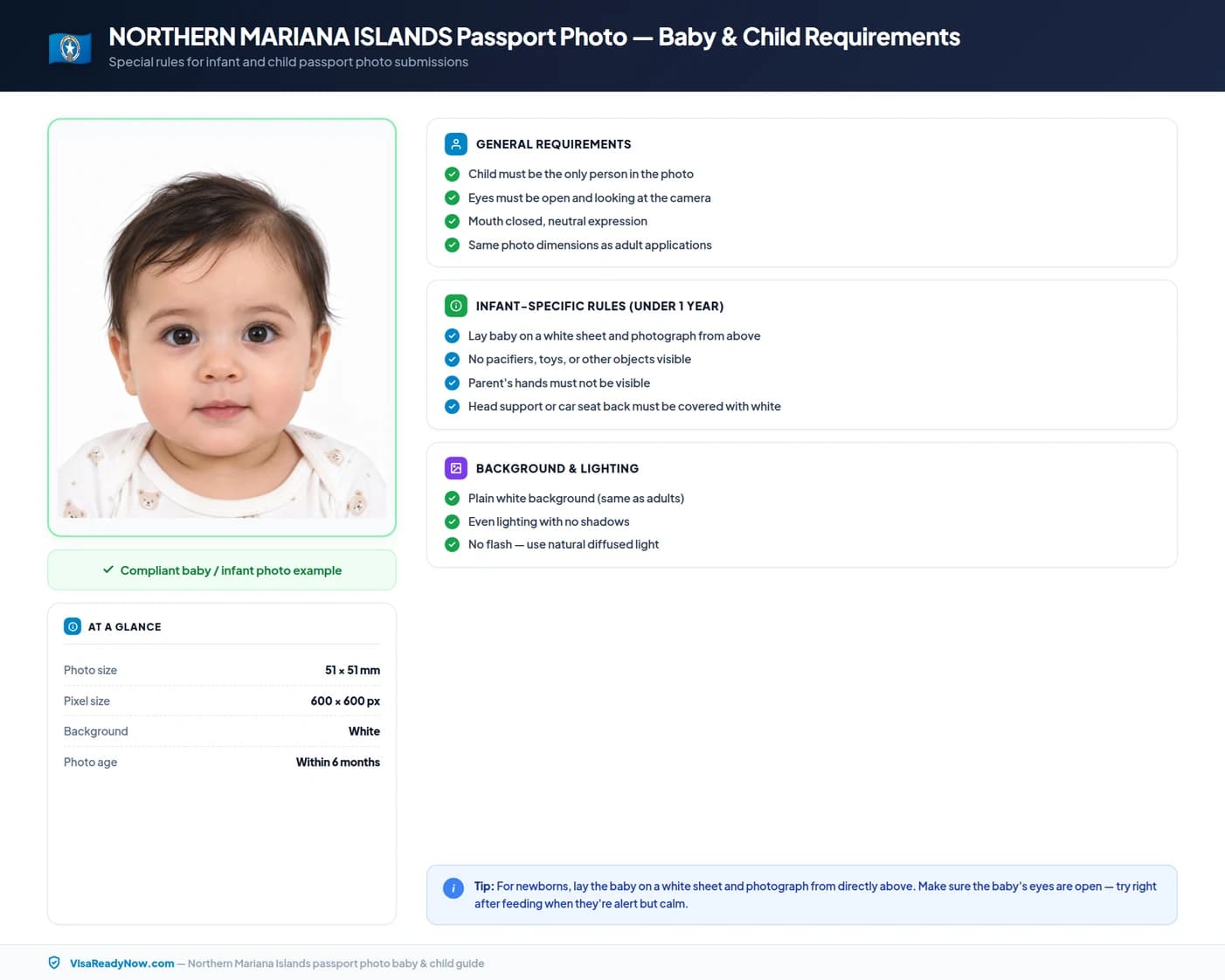
Task: Click checkmark beside 'Same photo dimensions as adult'
Action: [452, 245]
